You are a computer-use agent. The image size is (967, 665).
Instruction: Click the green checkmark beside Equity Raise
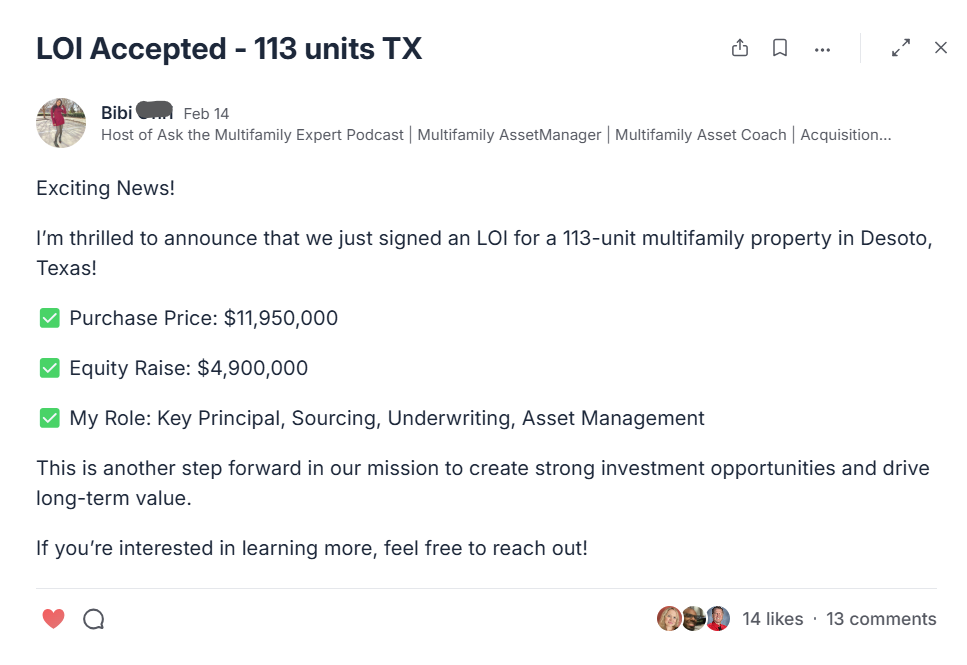coord(49,368)
